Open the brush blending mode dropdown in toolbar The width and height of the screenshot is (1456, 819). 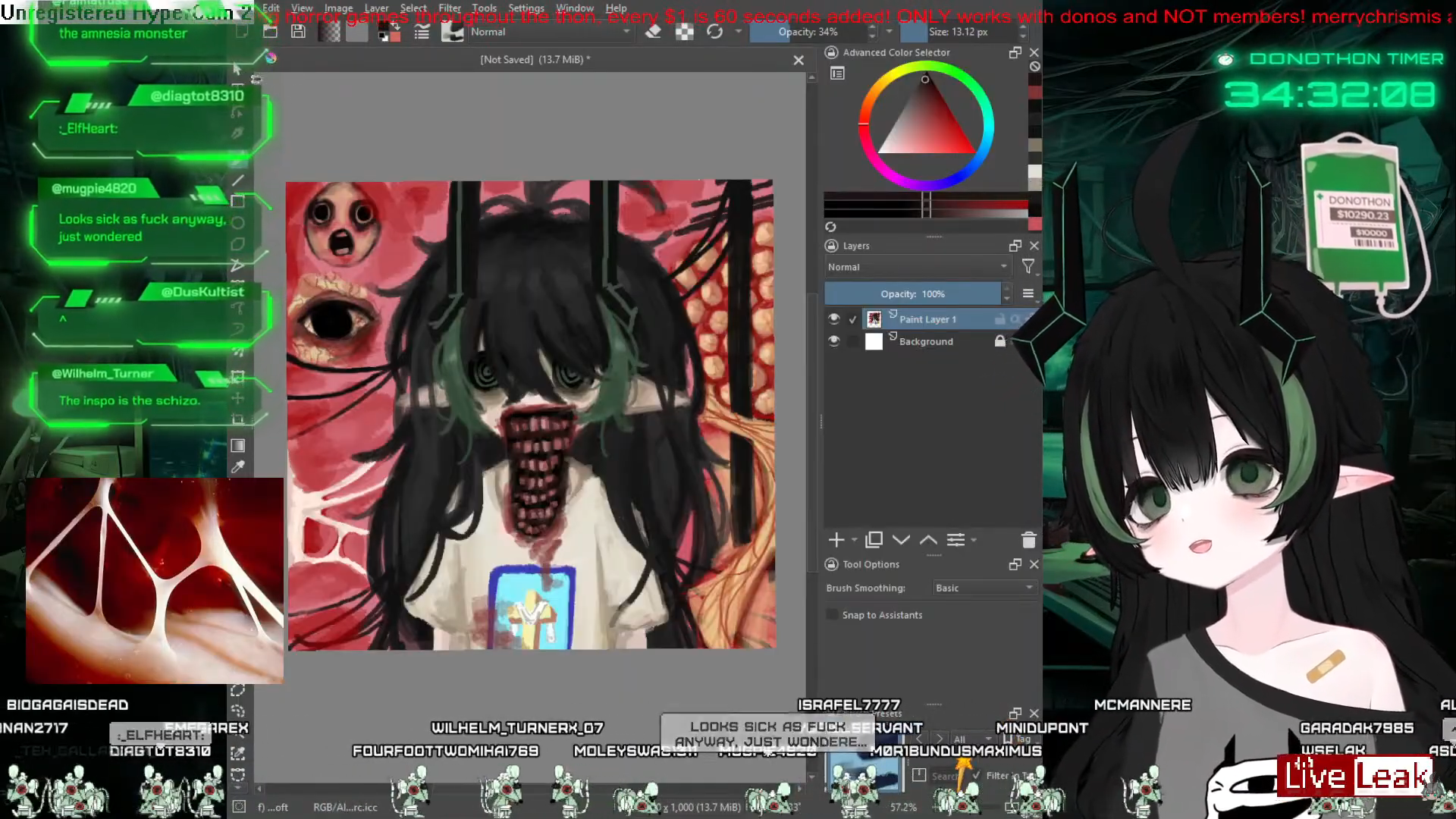(549, 32)
